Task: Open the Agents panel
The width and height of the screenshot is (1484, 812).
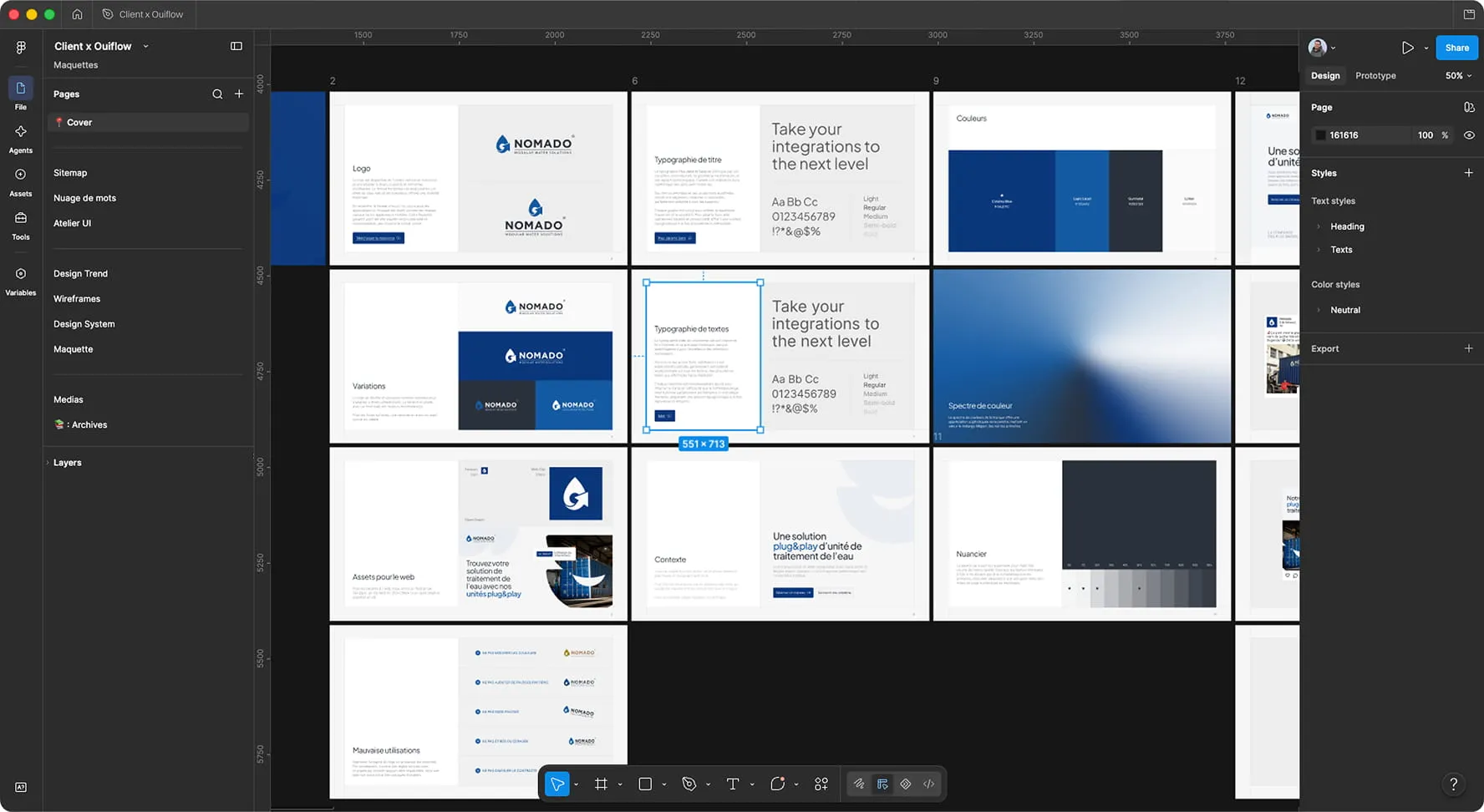Action: (x=21, y=139)
